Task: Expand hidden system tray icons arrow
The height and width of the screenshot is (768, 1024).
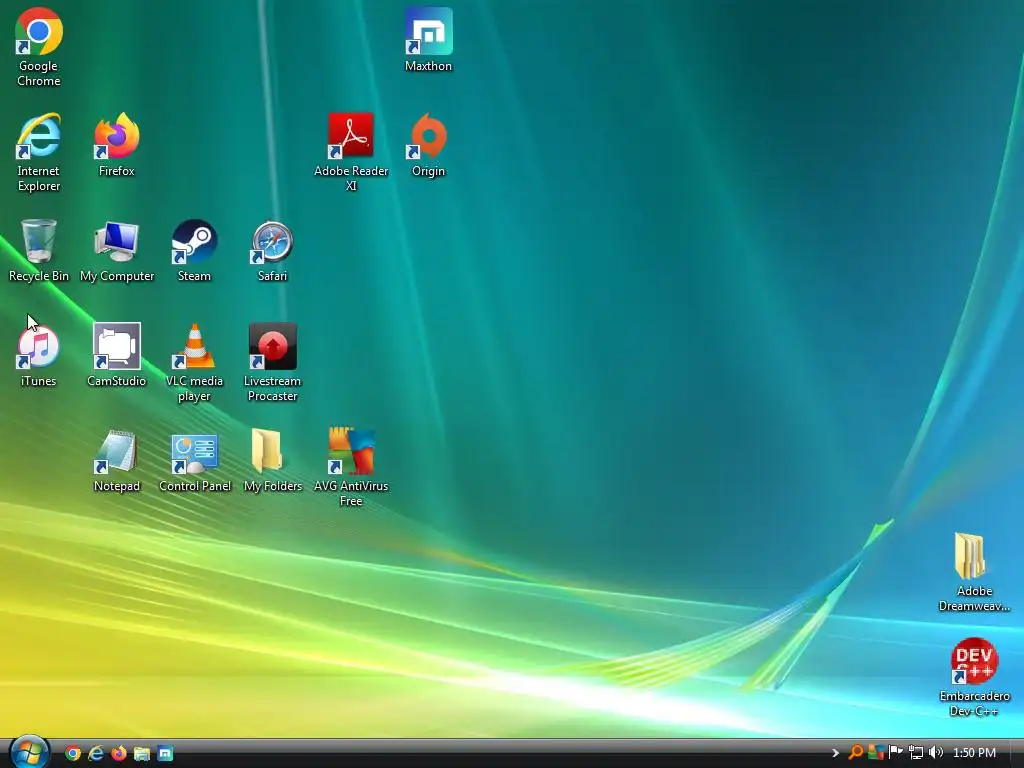Action: (x=835, y=753)
